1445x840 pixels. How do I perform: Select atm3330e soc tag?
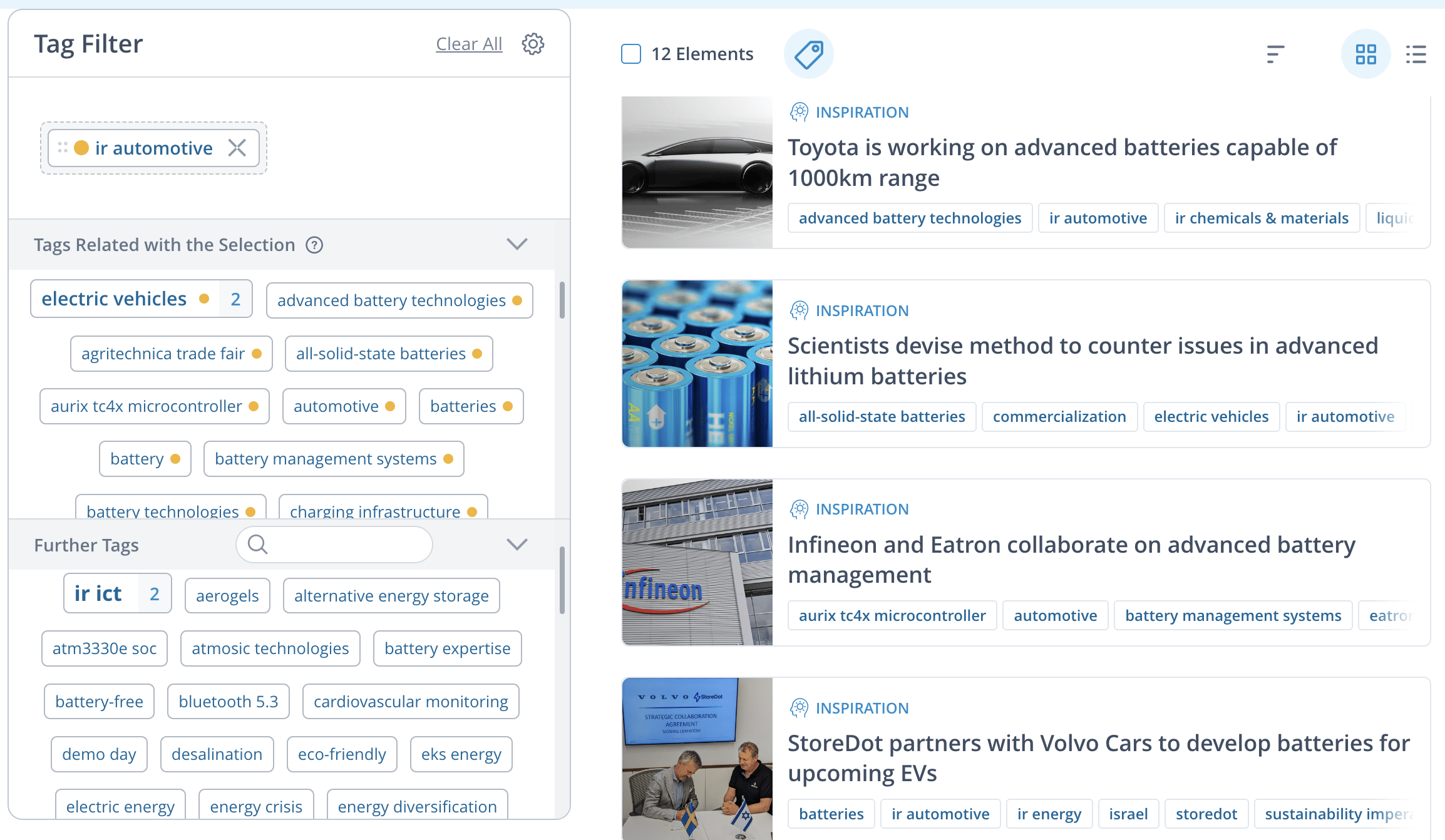[105, 648]
